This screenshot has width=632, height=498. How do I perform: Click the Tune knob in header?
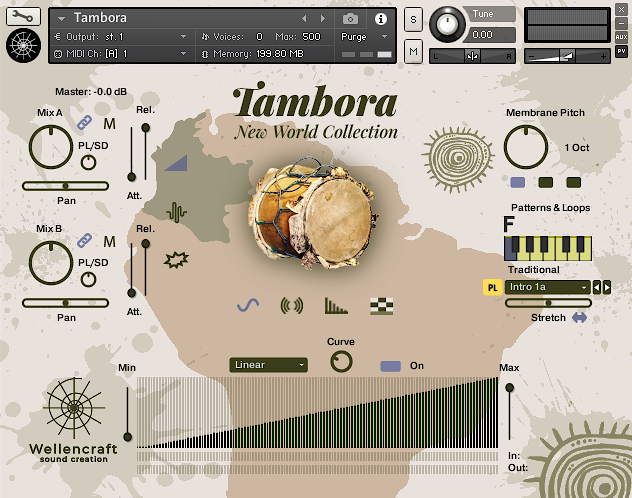coord(447,24)
